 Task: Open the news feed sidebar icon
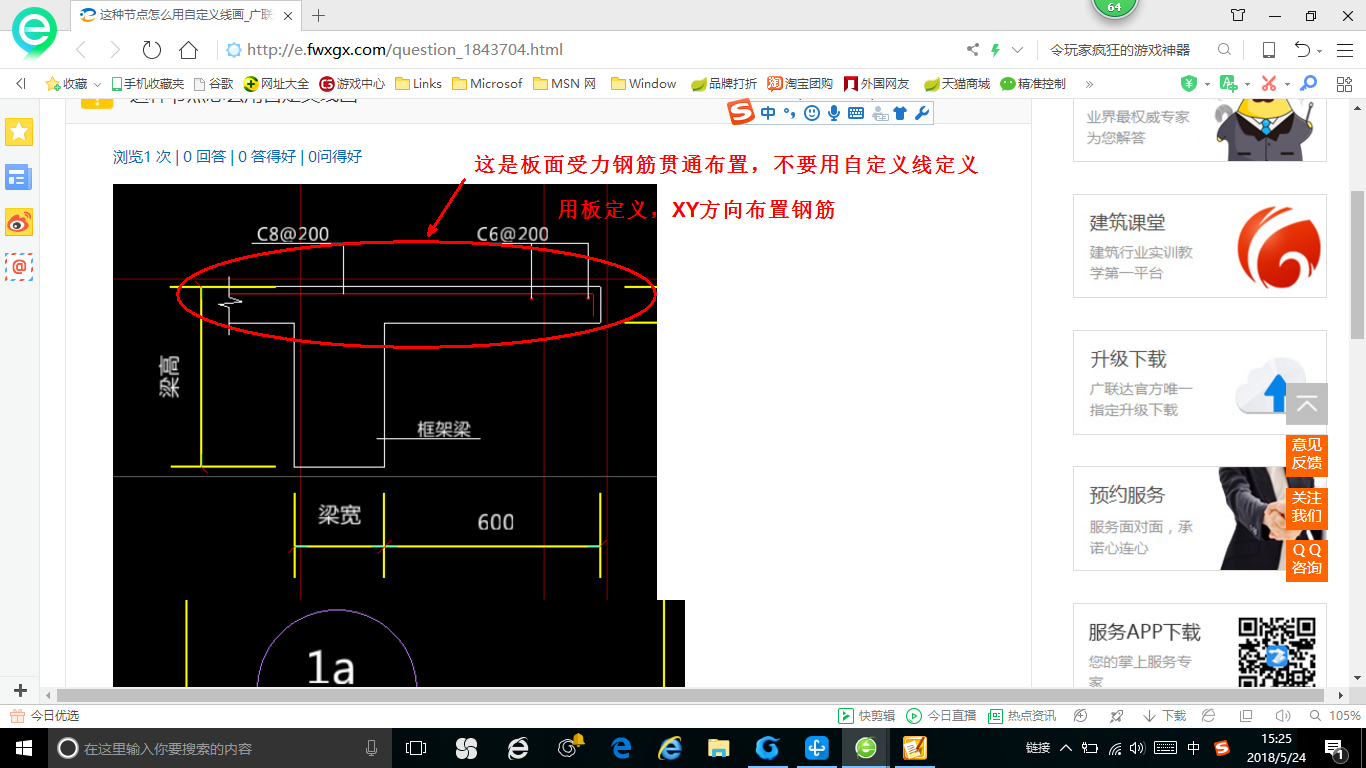pyautogui.click(x=19, y=178)
